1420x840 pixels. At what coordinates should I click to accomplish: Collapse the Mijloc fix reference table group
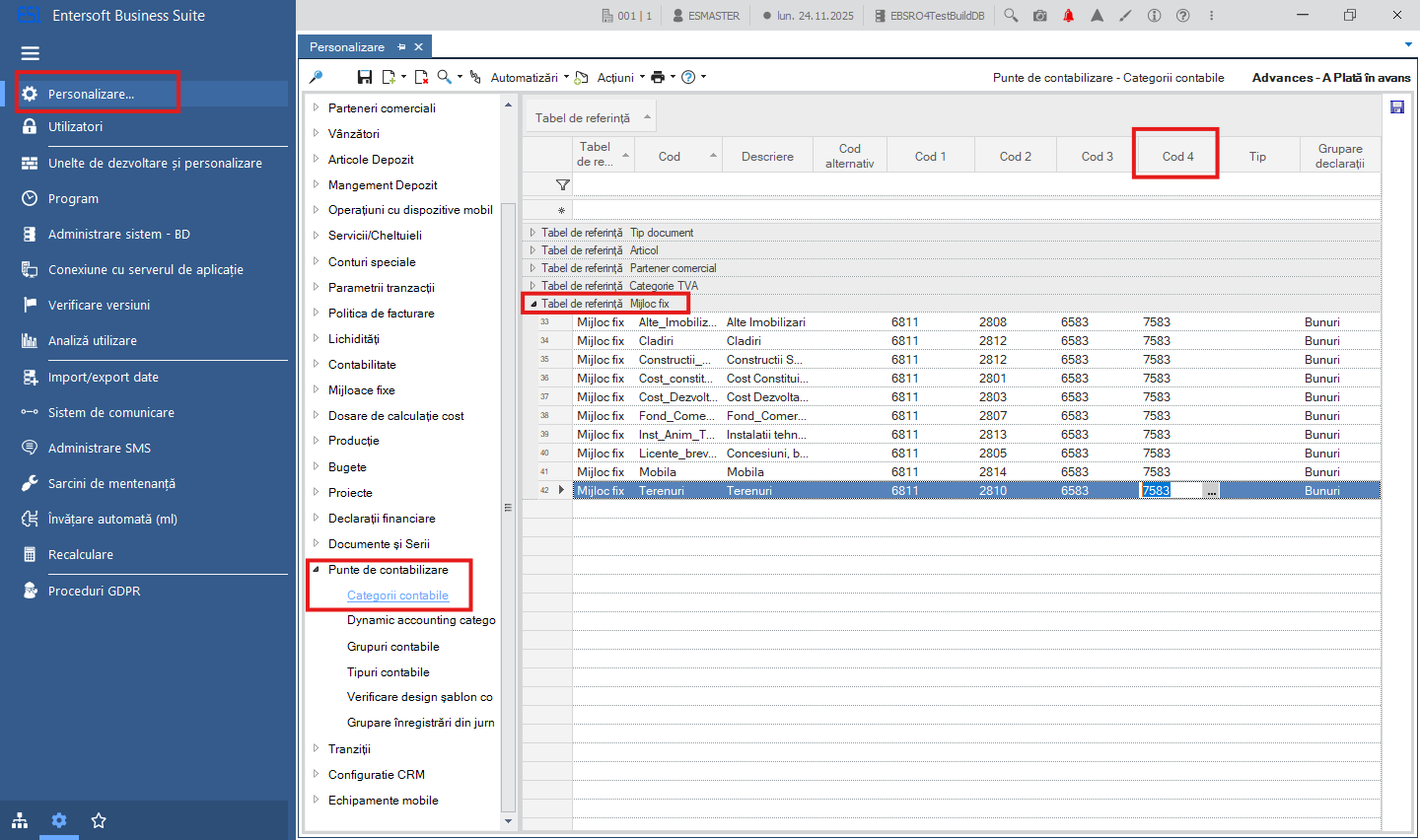[533, 304]
